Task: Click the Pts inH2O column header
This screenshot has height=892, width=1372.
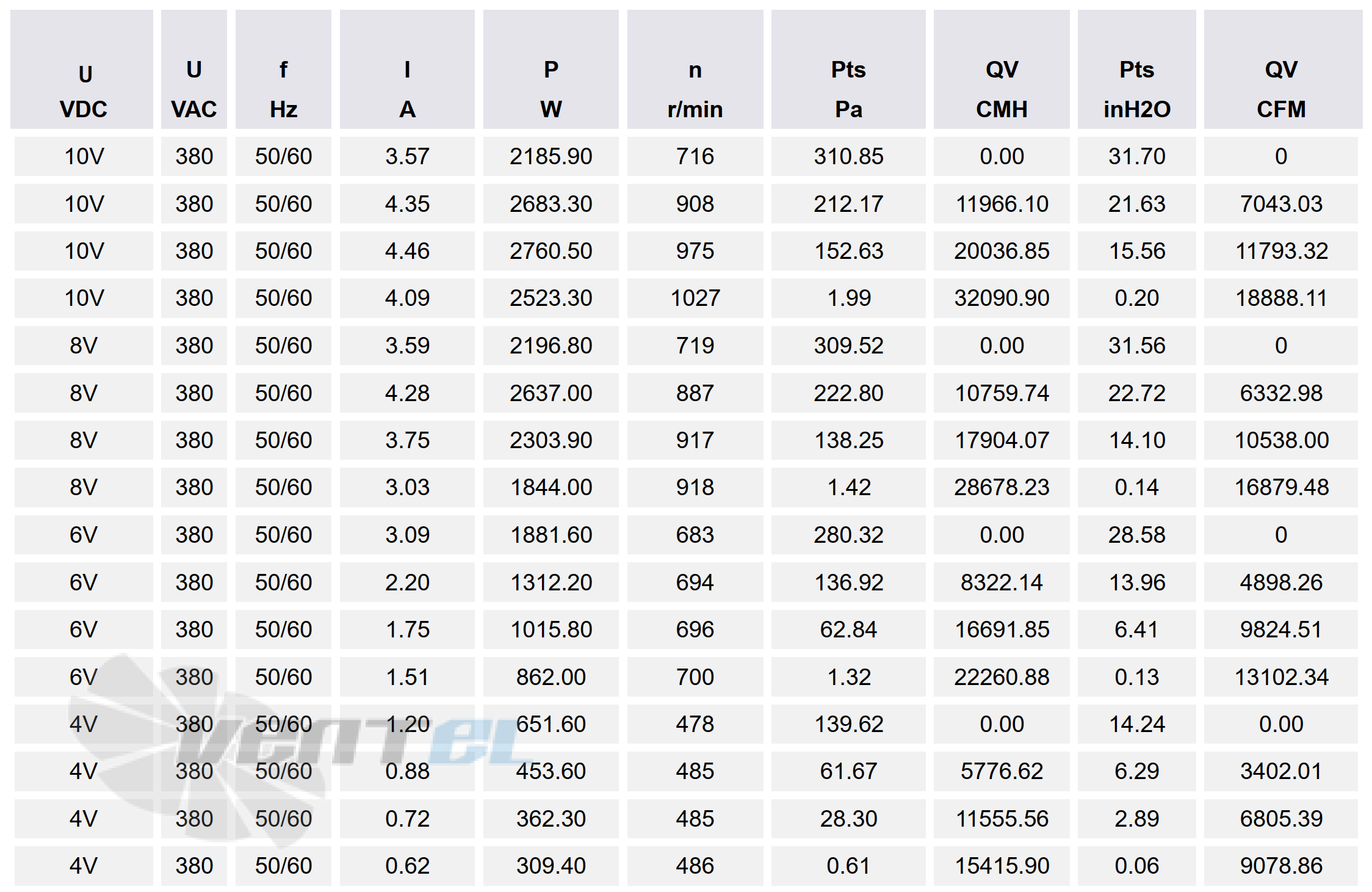Action: pyautogui.click(x=1136, y=69)
